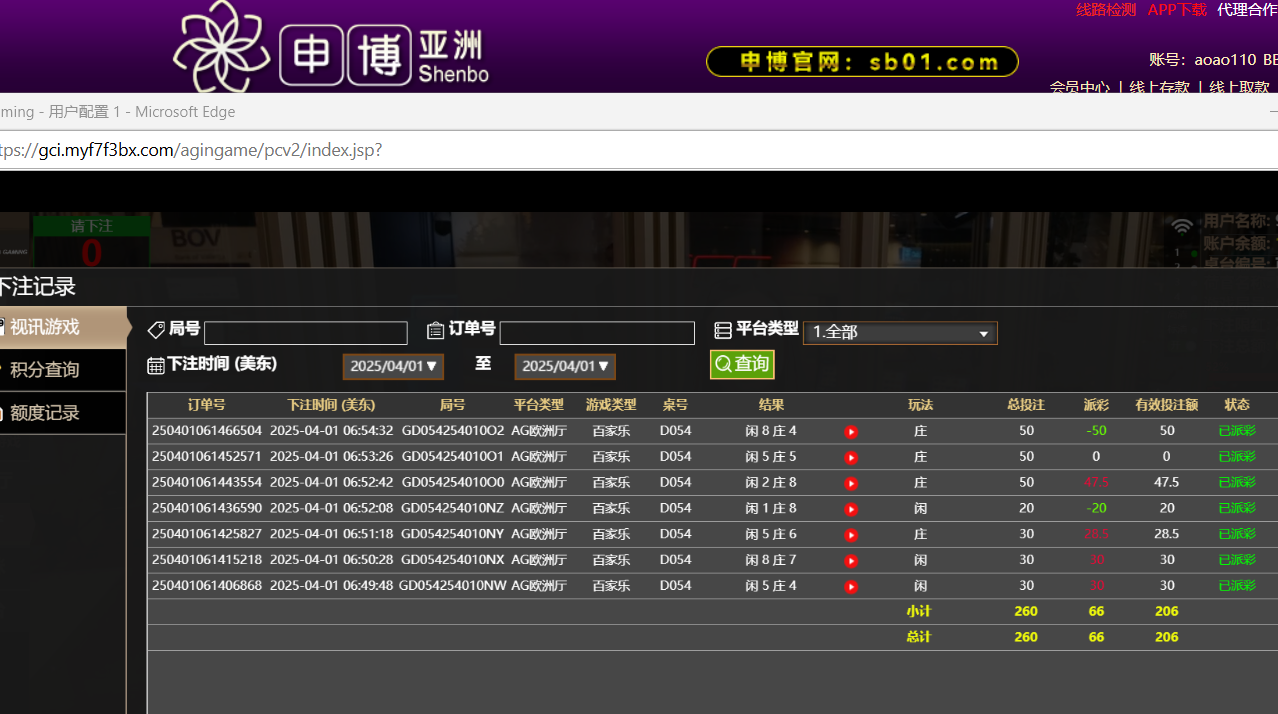Play video replay for round GD054254010O1
The width and height of the screenshot is (1278, 714).
(x=851, y=458)
